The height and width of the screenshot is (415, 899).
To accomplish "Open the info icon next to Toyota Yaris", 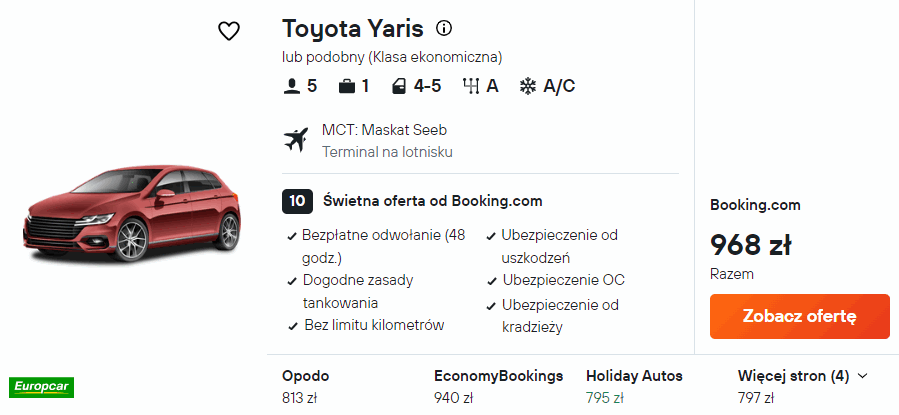I will [445, 28].
